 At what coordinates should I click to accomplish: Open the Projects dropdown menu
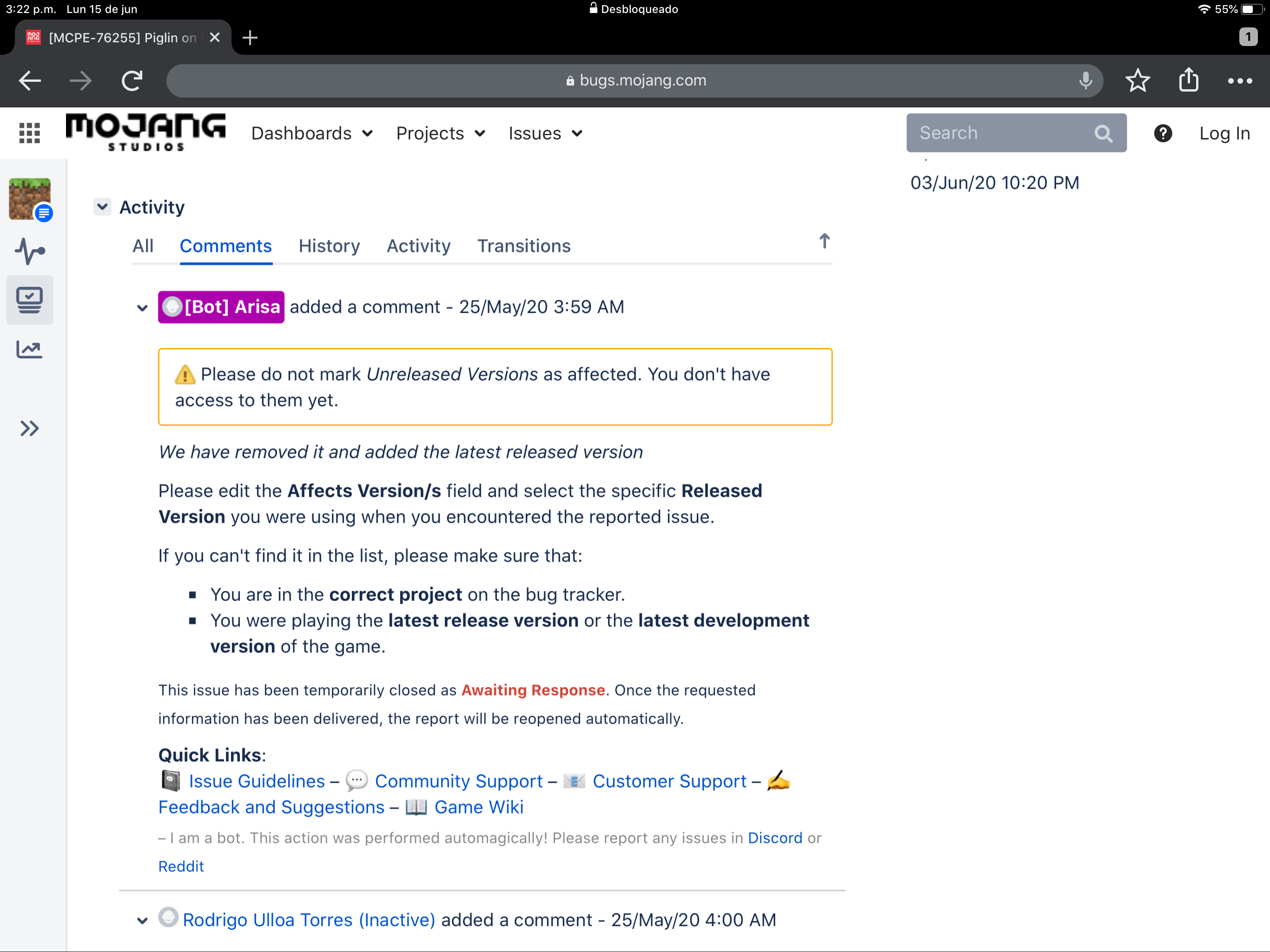point(440,133)
